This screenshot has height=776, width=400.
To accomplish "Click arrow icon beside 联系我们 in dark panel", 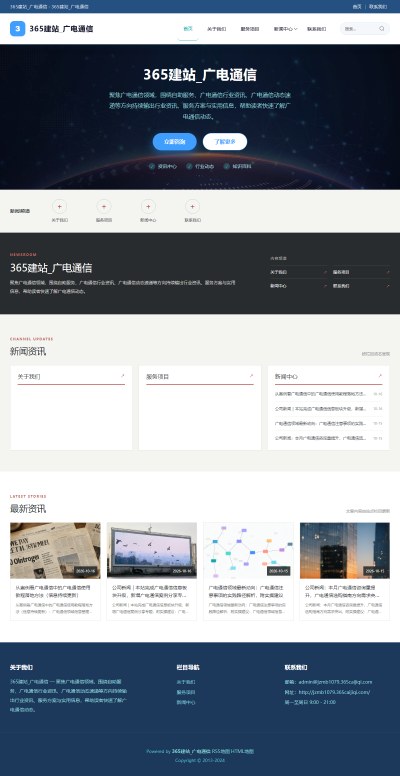I will click(388, 286).
